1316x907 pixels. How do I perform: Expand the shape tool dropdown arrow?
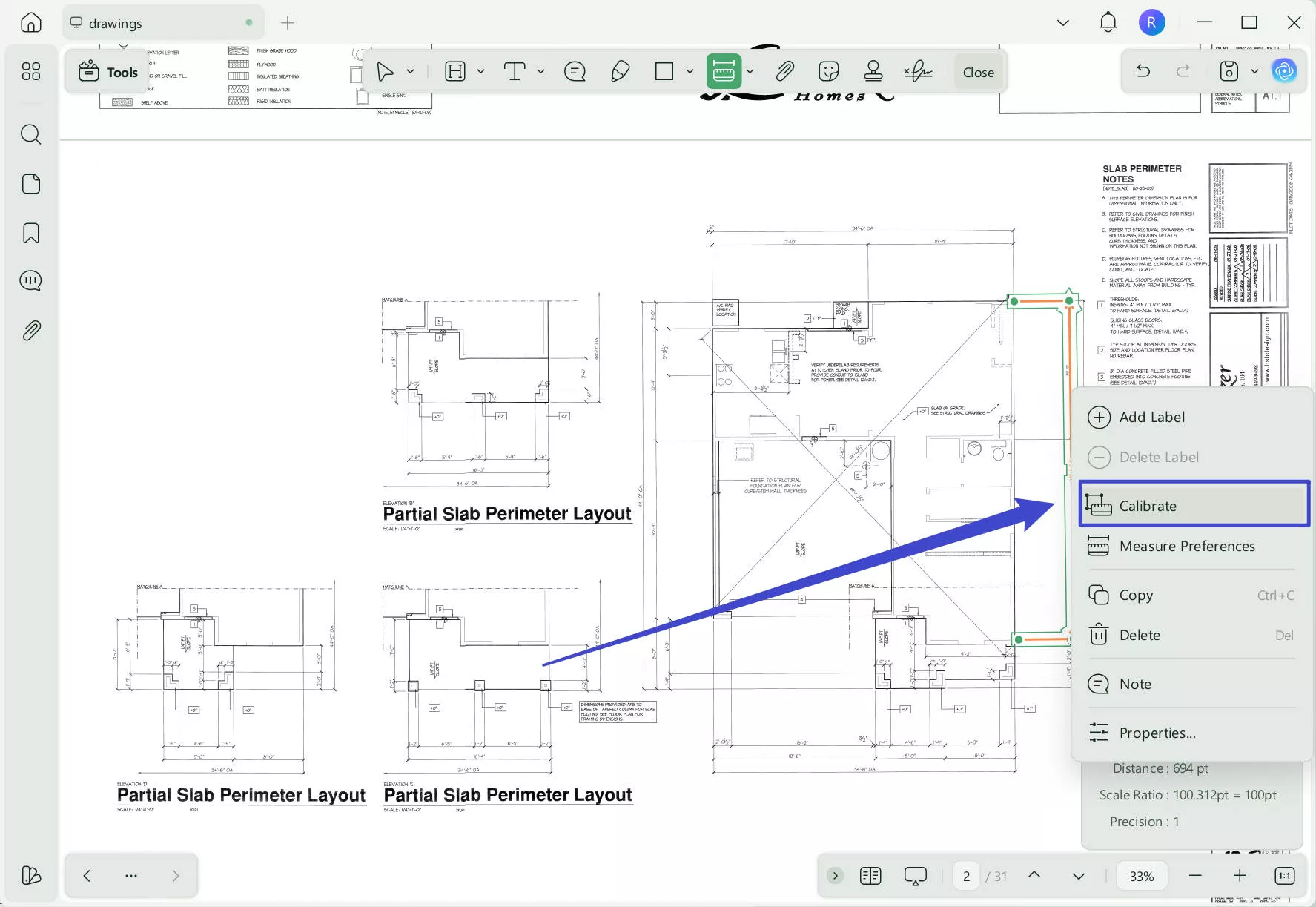(x=690, y=72)
